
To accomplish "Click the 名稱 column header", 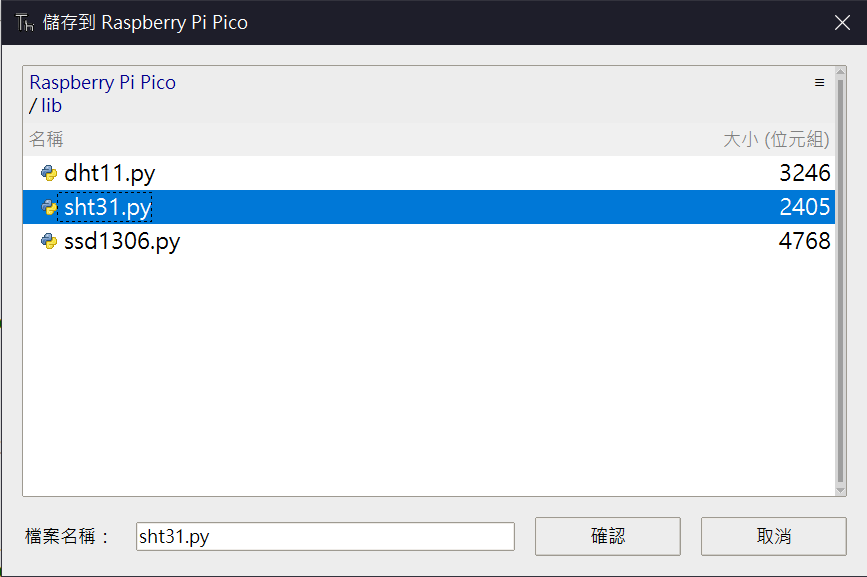I will point(46,139).
